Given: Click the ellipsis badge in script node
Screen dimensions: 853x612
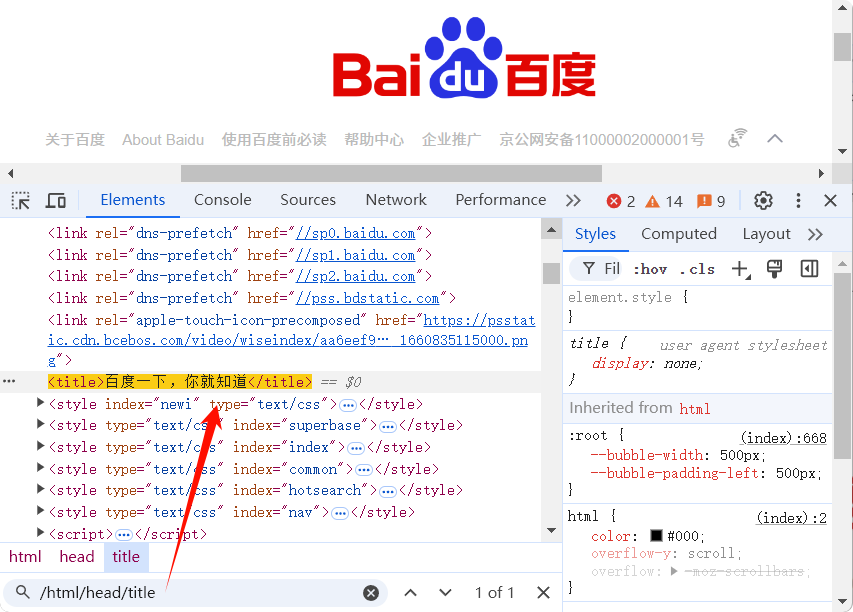Looking at the screenshot, I should (x=123, y=535).
